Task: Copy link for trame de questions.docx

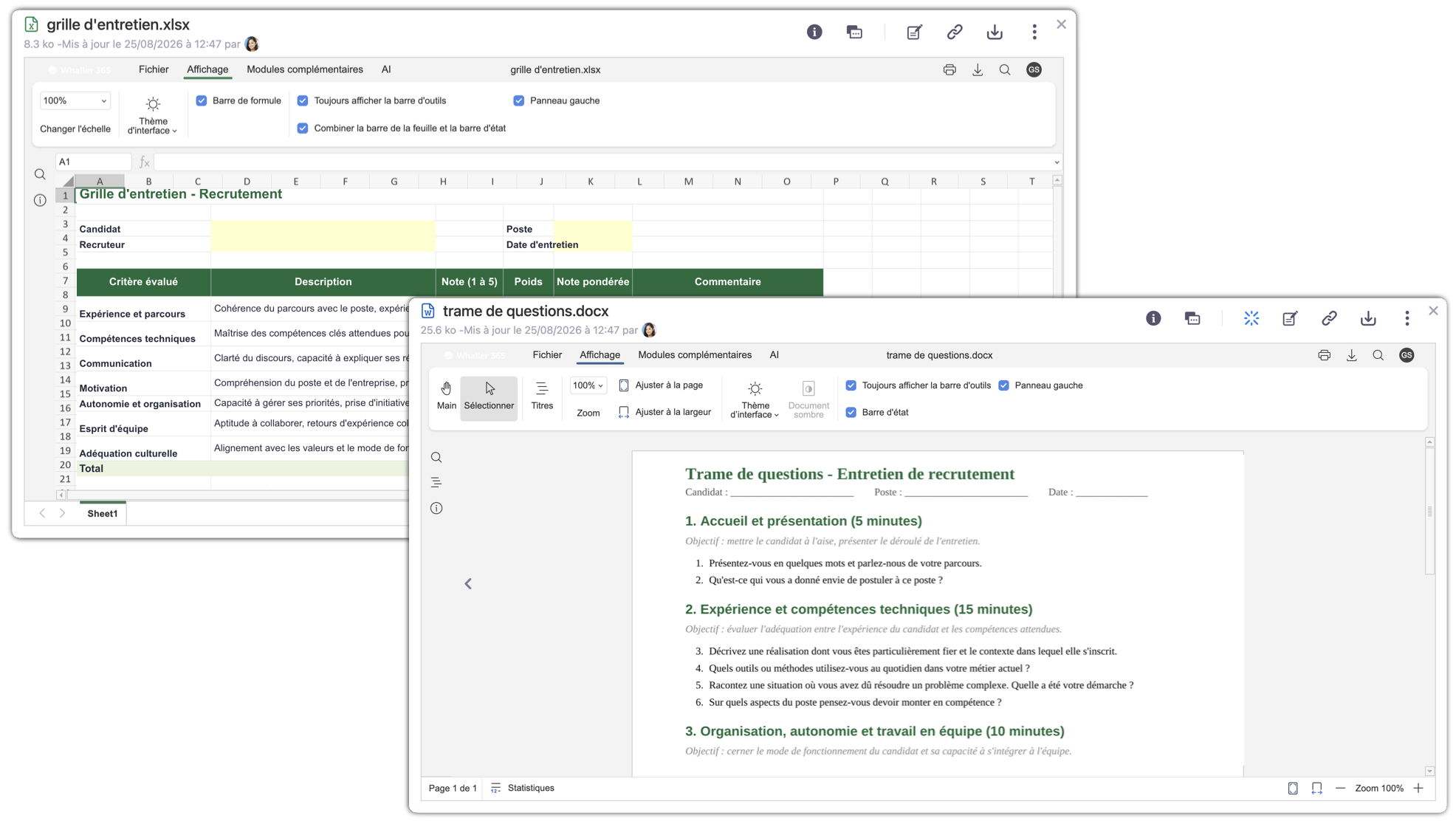Action: [x=1329, y=318]
